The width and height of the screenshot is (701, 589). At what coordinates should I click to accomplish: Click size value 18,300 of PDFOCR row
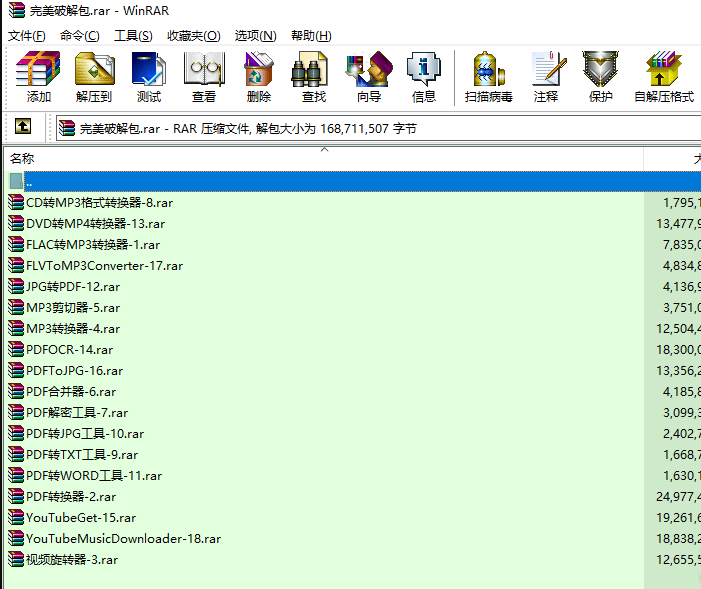point(678,350)
